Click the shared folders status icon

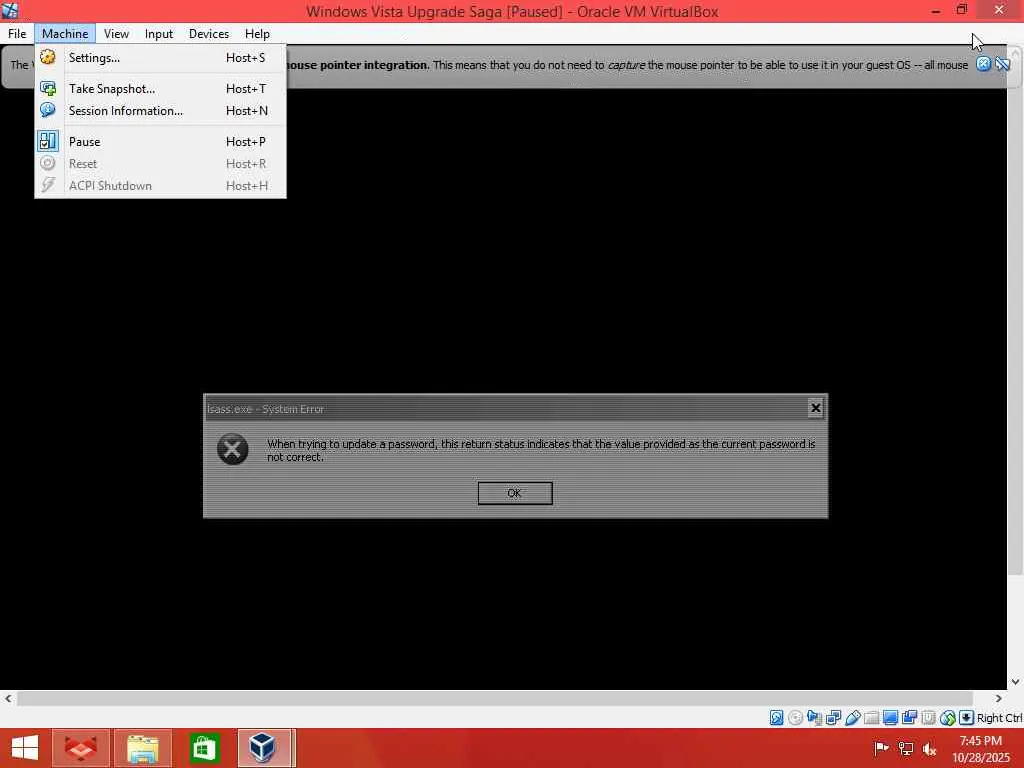click(871, 718)
